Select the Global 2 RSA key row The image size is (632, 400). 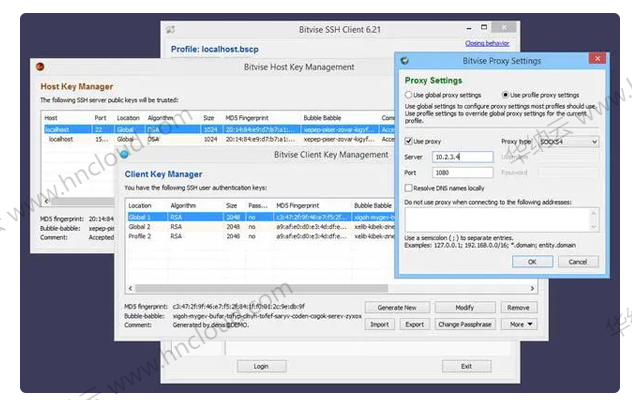(260, 227)
